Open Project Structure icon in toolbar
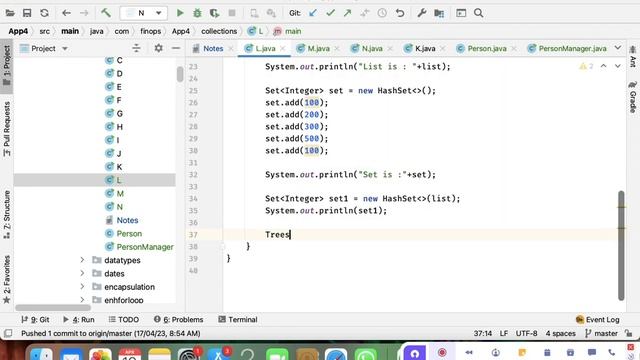 439,13
